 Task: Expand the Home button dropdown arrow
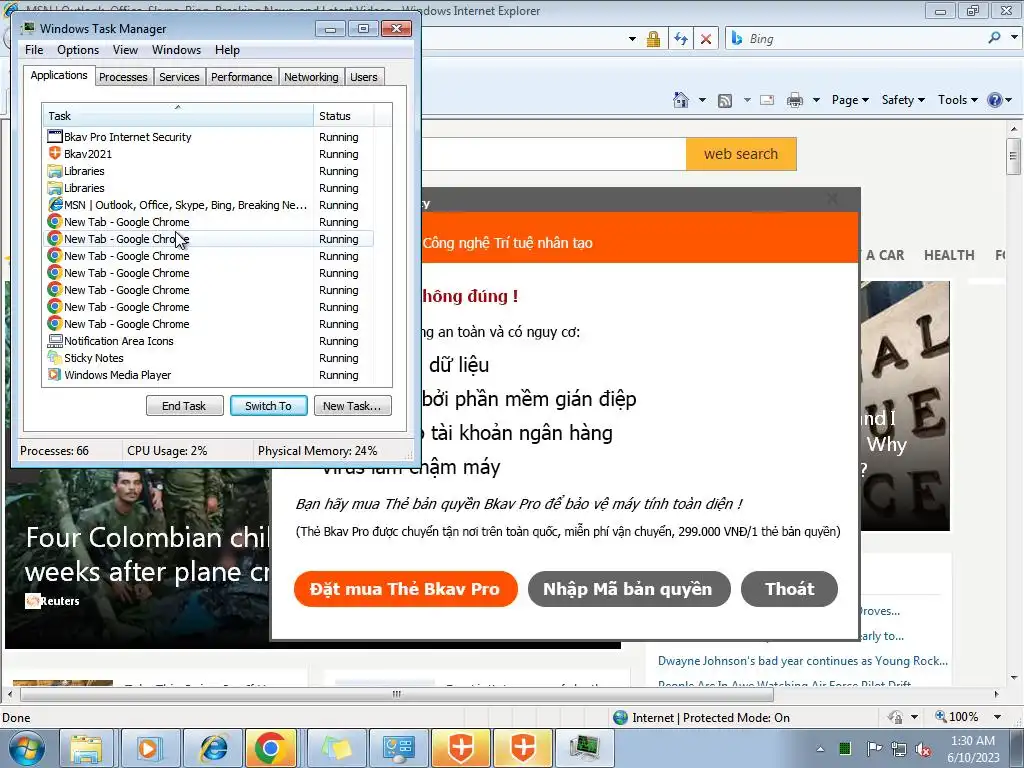click(702, 100)
